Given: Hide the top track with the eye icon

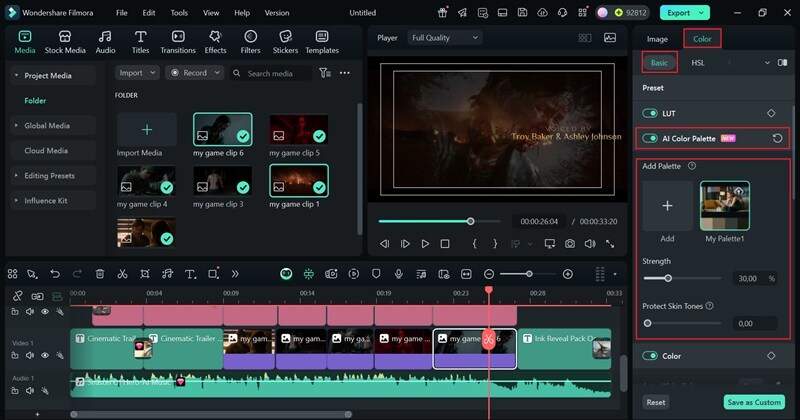Looking at the screenshot, I should click(x=45, y=311).
